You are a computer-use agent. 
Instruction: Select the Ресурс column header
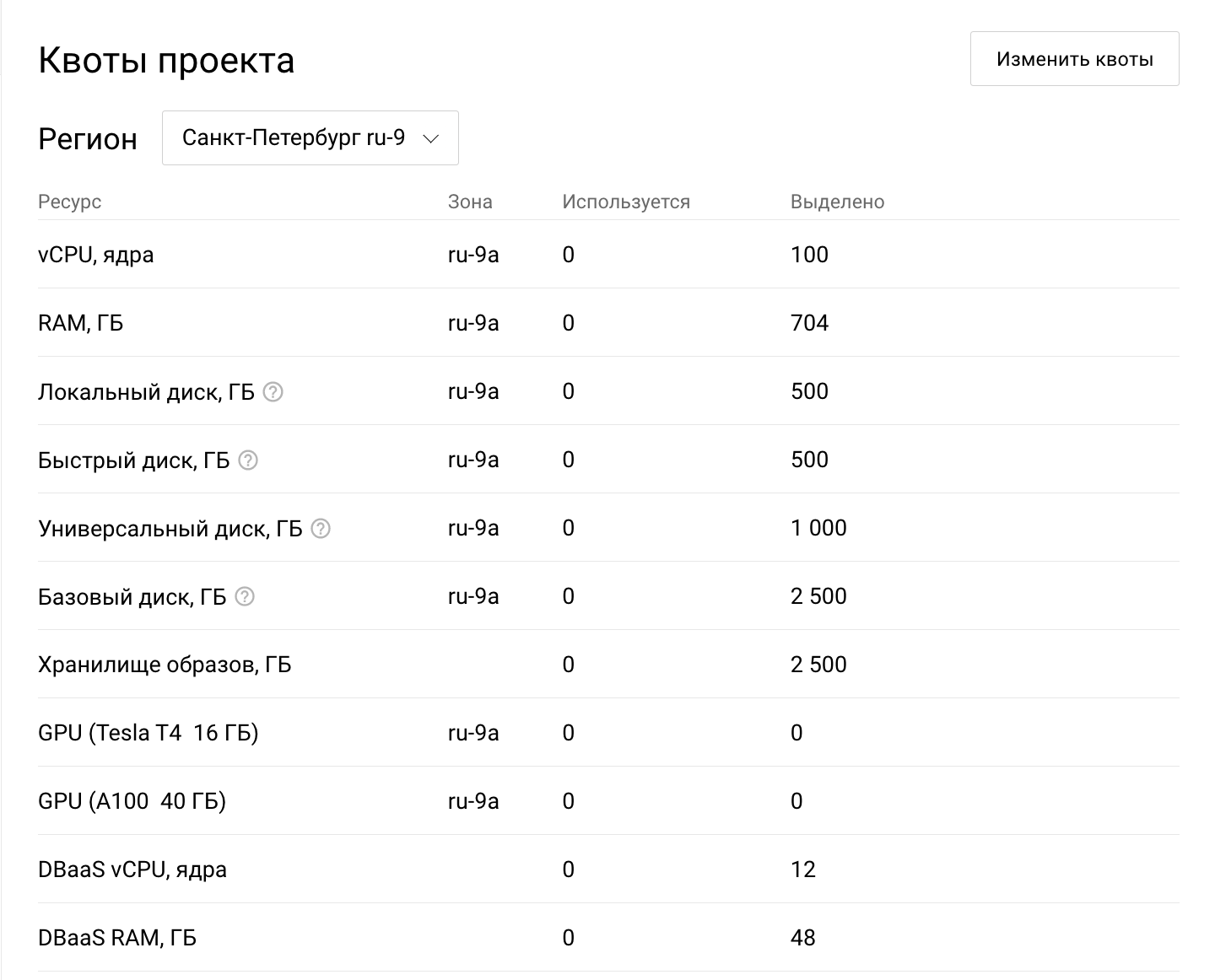pos(68,202)
